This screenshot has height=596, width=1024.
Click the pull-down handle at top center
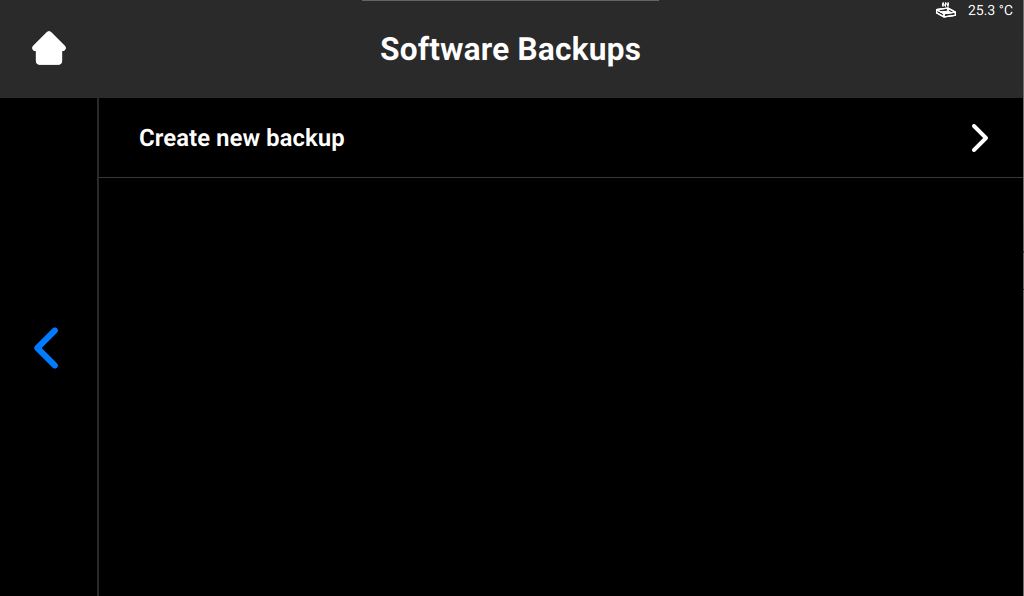click(510, 1)
